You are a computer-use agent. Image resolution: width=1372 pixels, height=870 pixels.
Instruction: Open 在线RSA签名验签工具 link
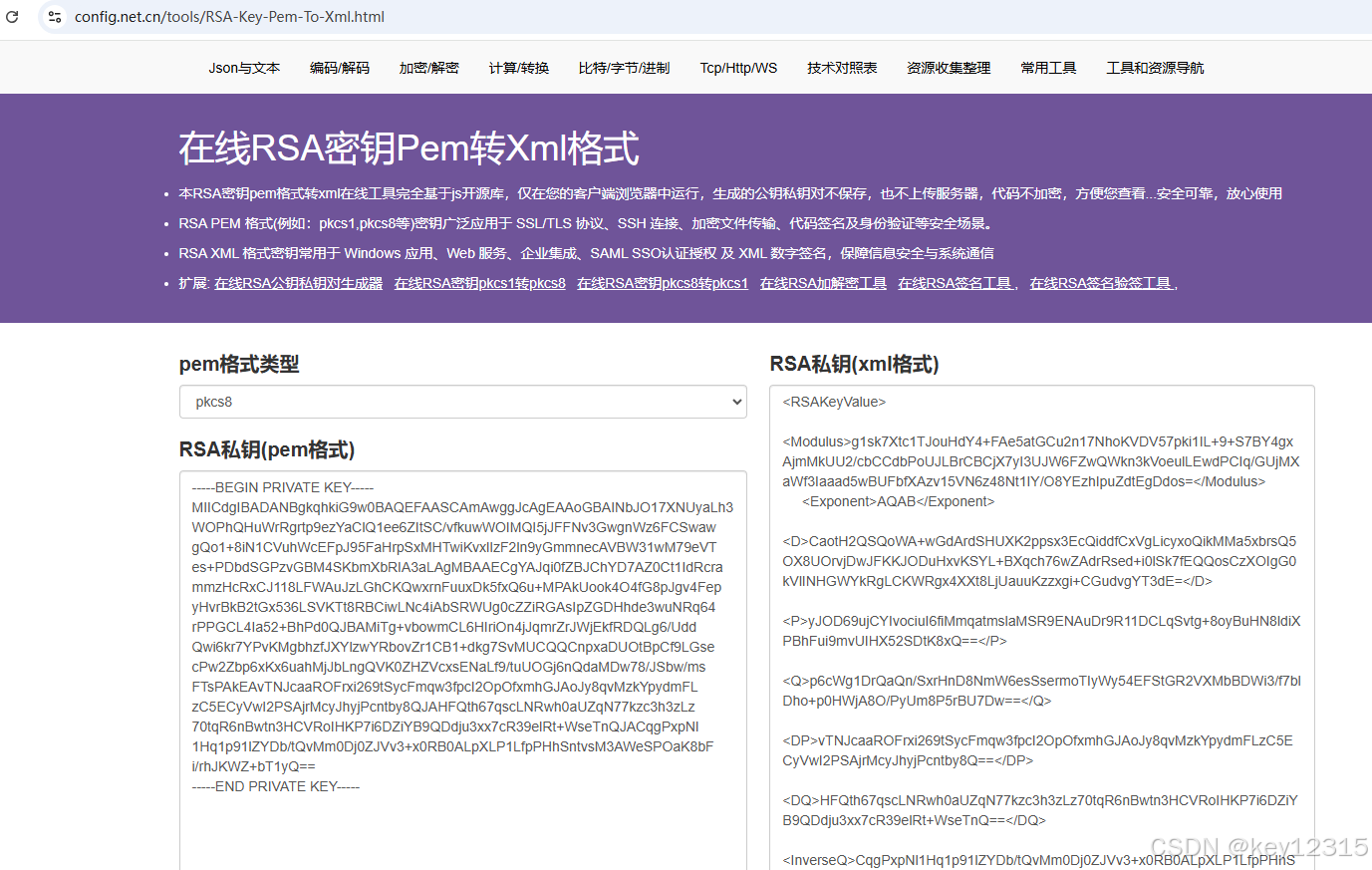click(1101, 283)
